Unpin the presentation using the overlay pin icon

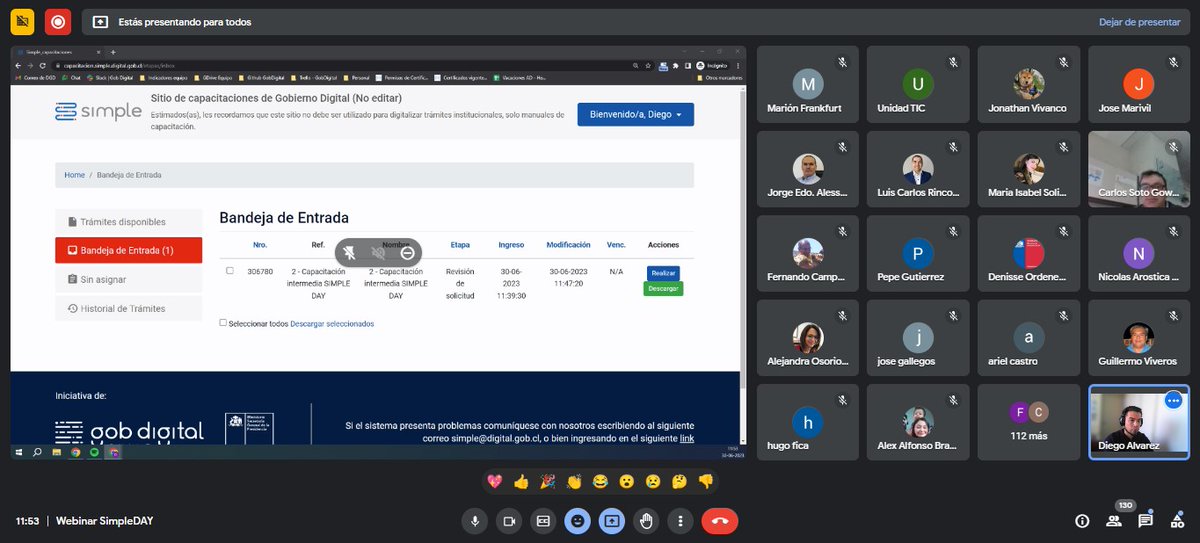point(351,253)
